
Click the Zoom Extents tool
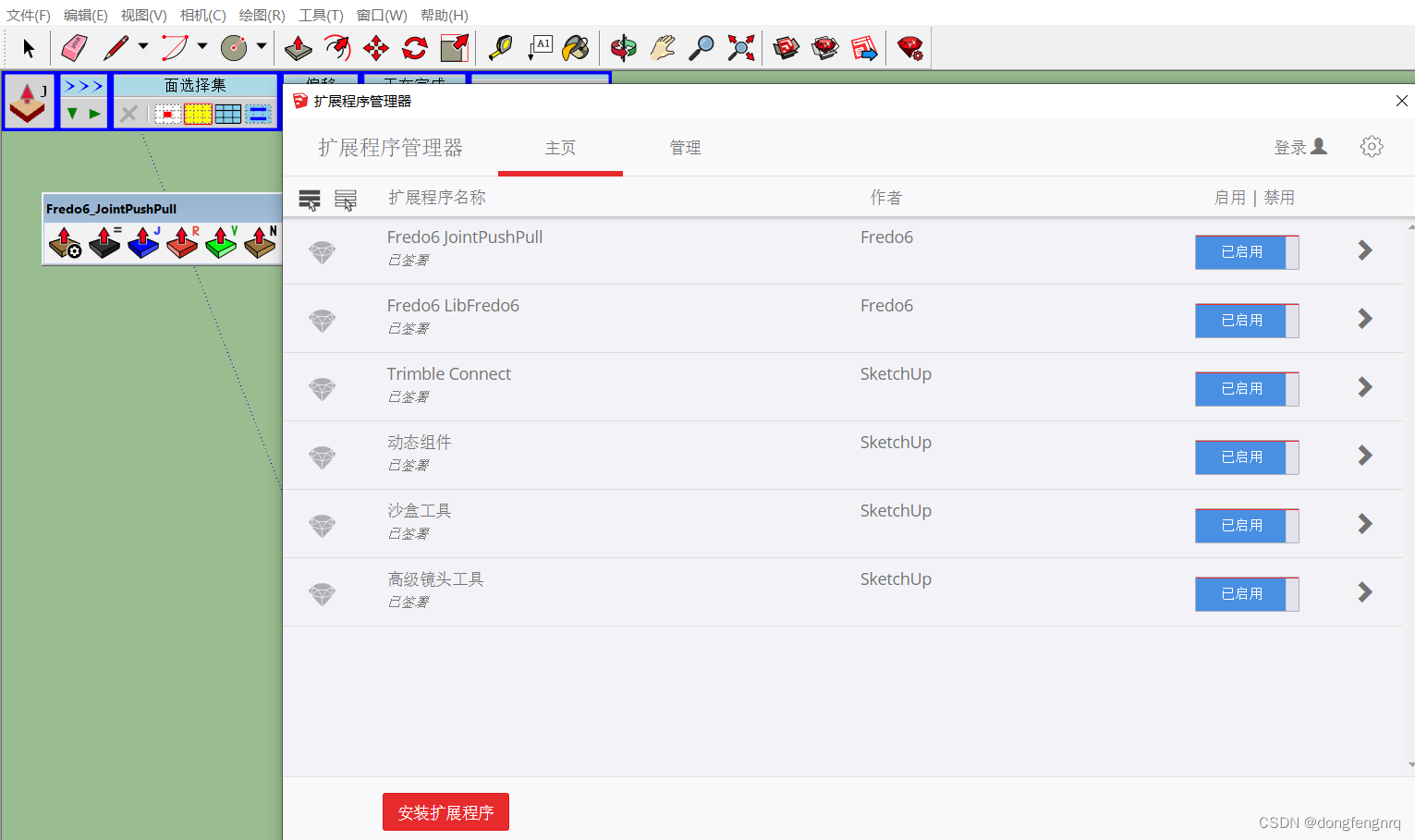pos(741,47)
